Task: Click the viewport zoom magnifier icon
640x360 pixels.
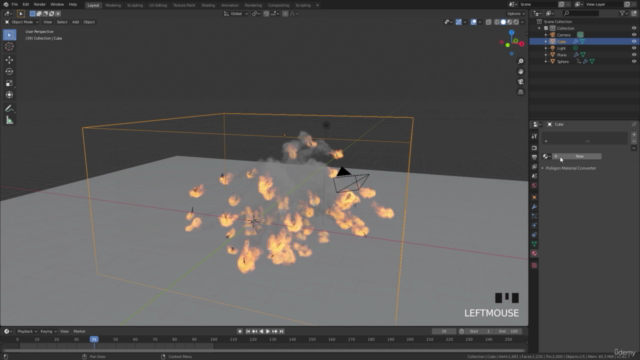Action: click(520, 61)
